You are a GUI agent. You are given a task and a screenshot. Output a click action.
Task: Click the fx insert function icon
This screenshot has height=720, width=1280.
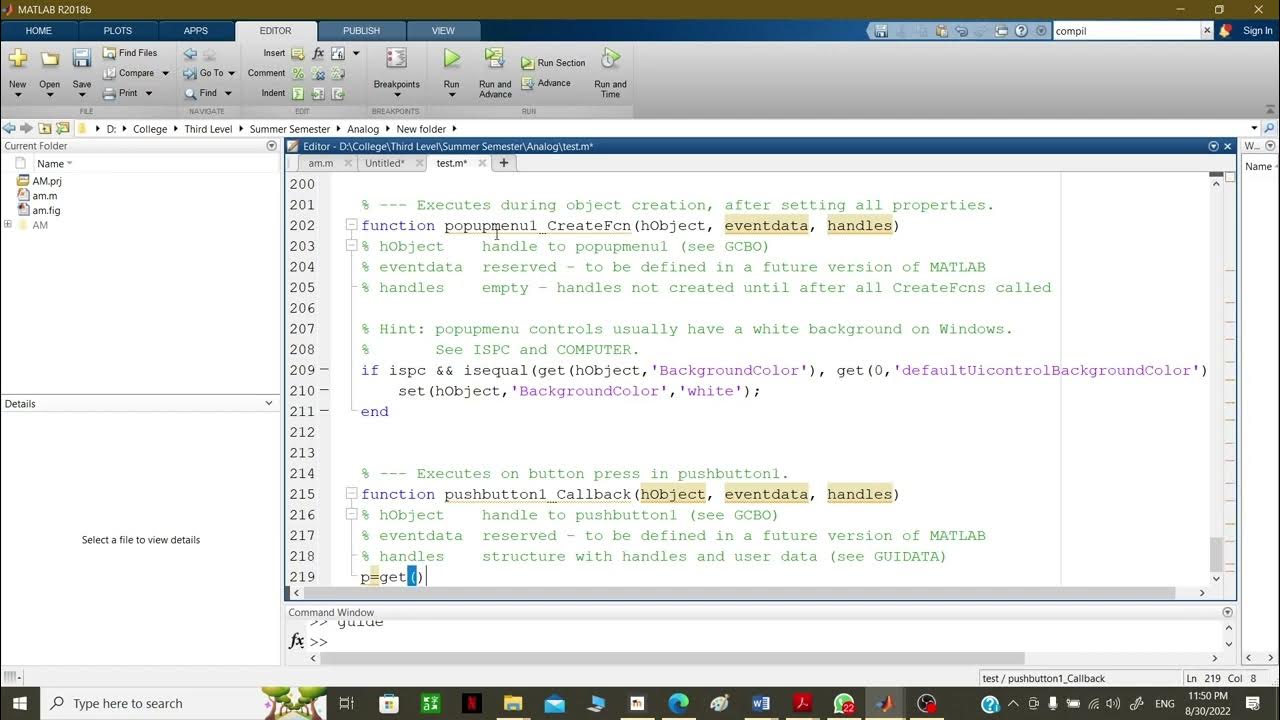[318, 54]
